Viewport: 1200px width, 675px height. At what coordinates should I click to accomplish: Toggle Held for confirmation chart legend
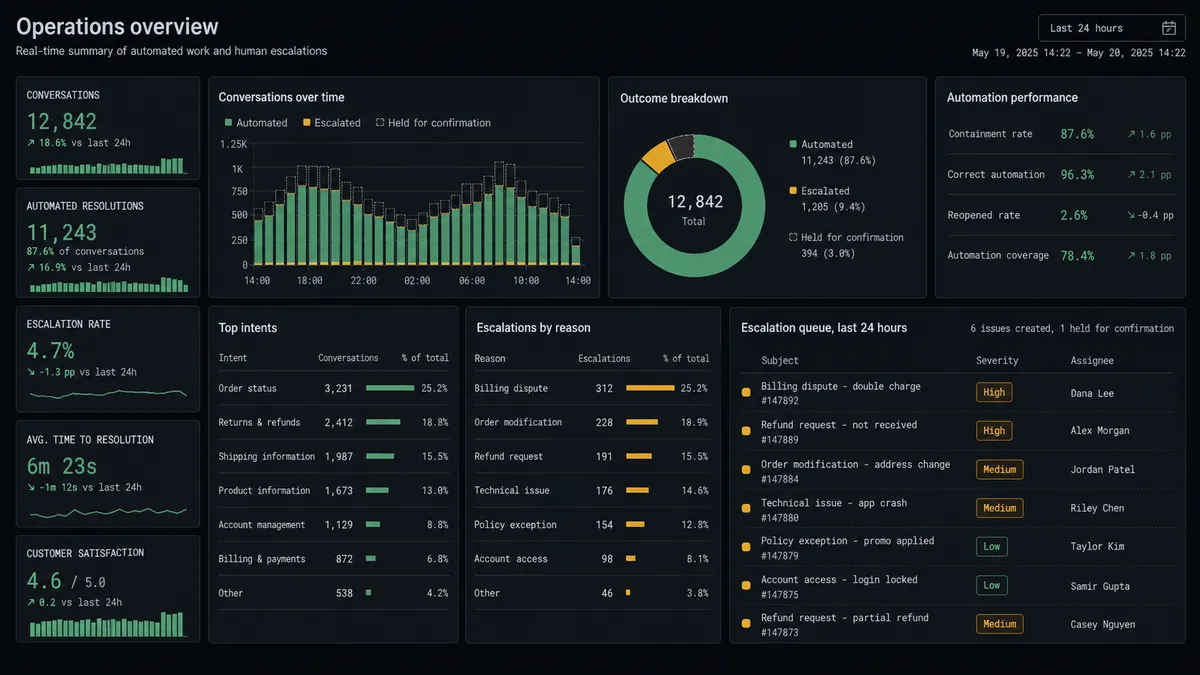click(433, 123)
